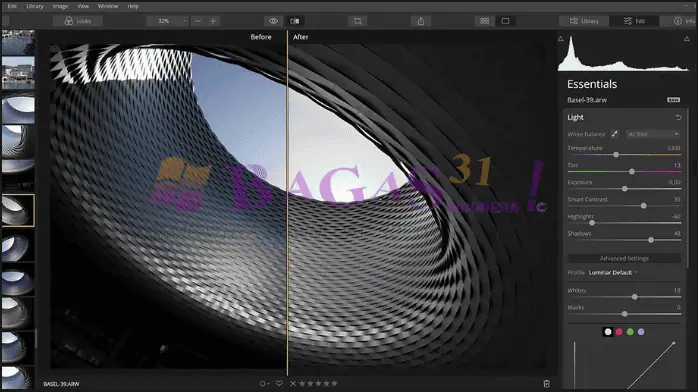698x392 pixels.
Task: Toggle histogram shadow clipping triangle on left
Action: (x=560, y=39)
